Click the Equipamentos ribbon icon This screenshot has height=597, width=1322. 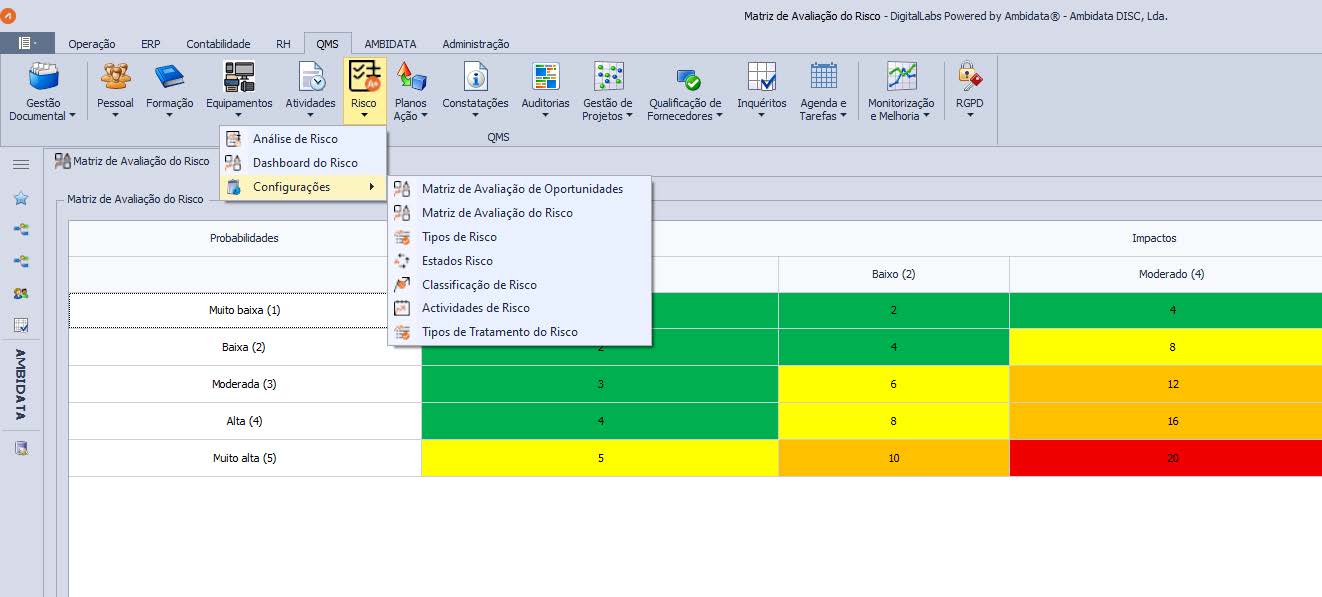(239, 76)
